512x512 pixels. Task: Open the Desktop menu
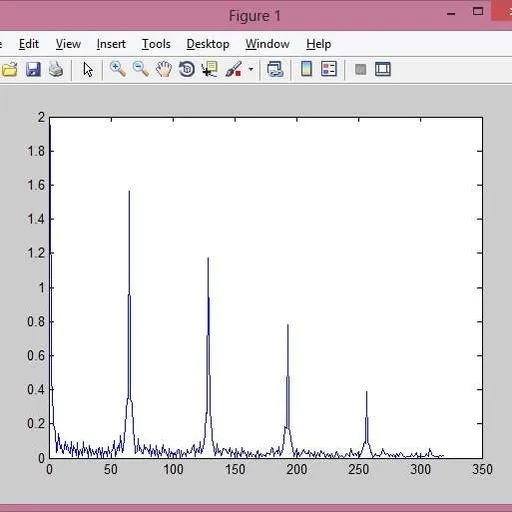point(208,44)
